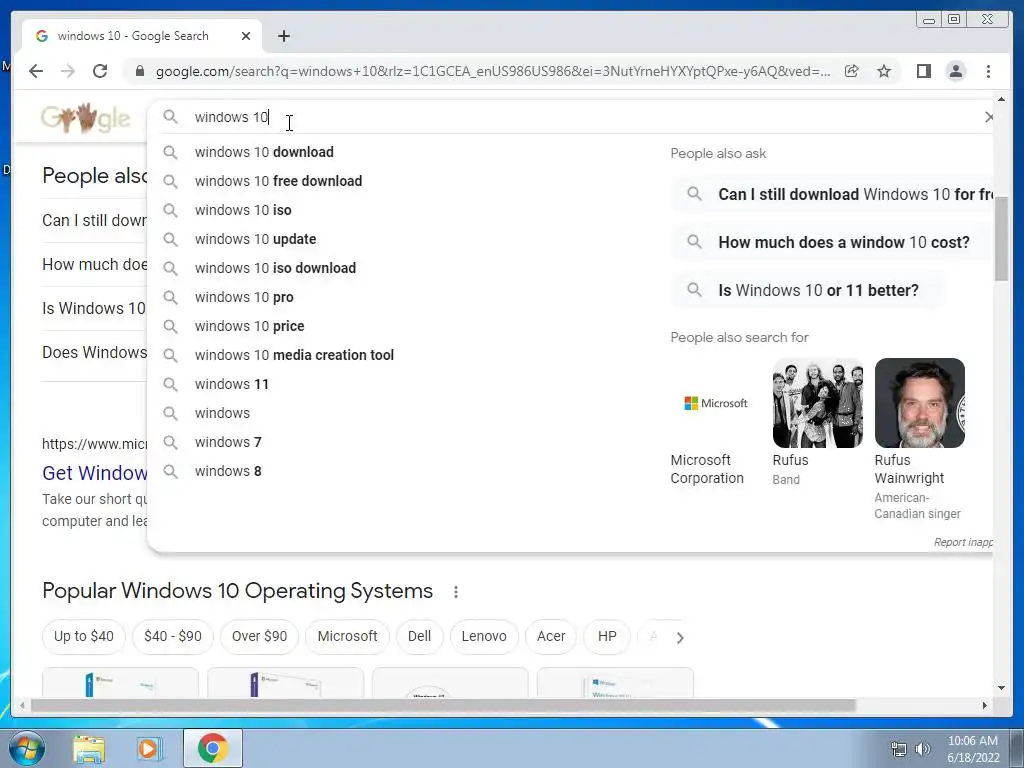The width and height of the screenshot is (1024, 768).
Task: Click the Chrome address bar URL
Action: (x=493, y=71)
